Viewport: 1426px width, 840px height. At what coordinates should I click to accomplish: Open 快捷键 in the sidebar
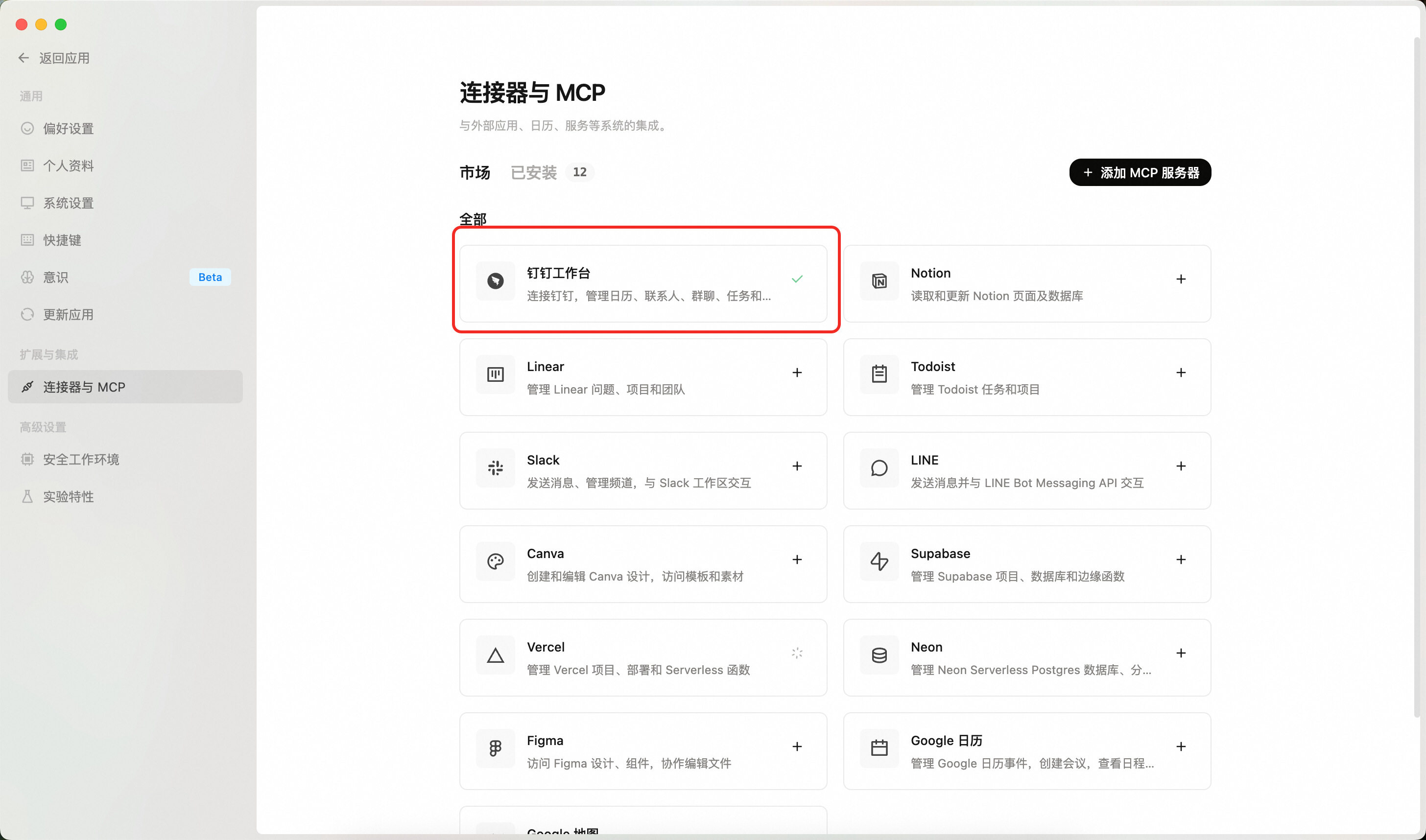tap(125, 240)
